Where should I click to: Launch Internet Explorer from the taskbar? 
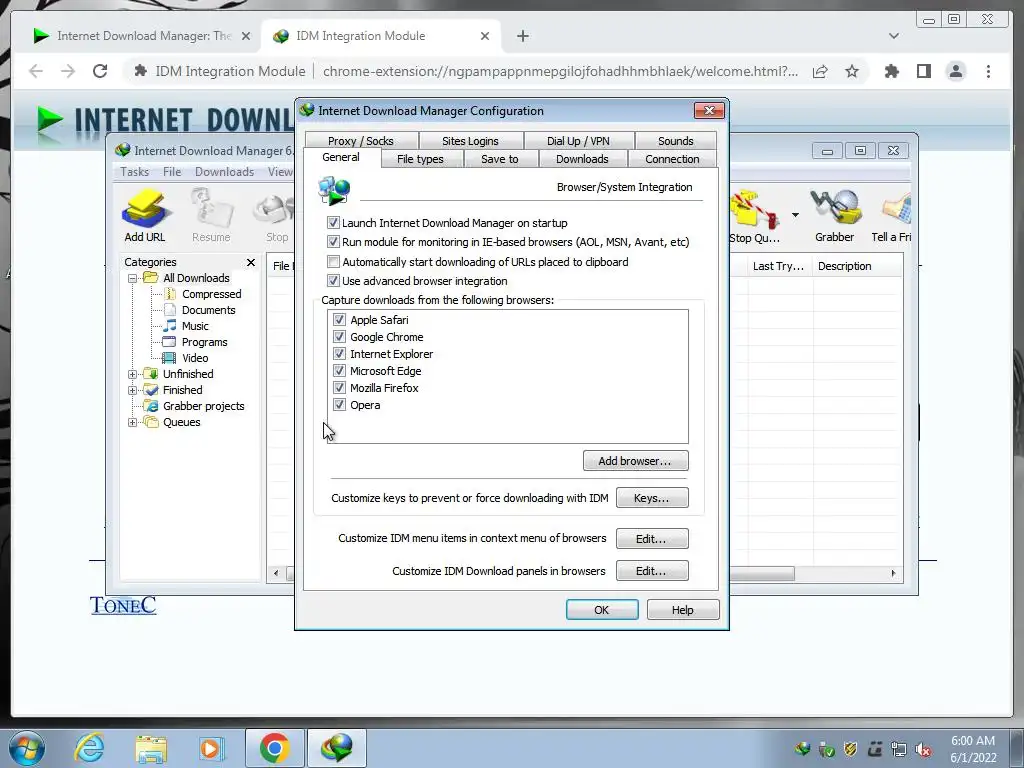pyautogui.click(x=89, y=748)
